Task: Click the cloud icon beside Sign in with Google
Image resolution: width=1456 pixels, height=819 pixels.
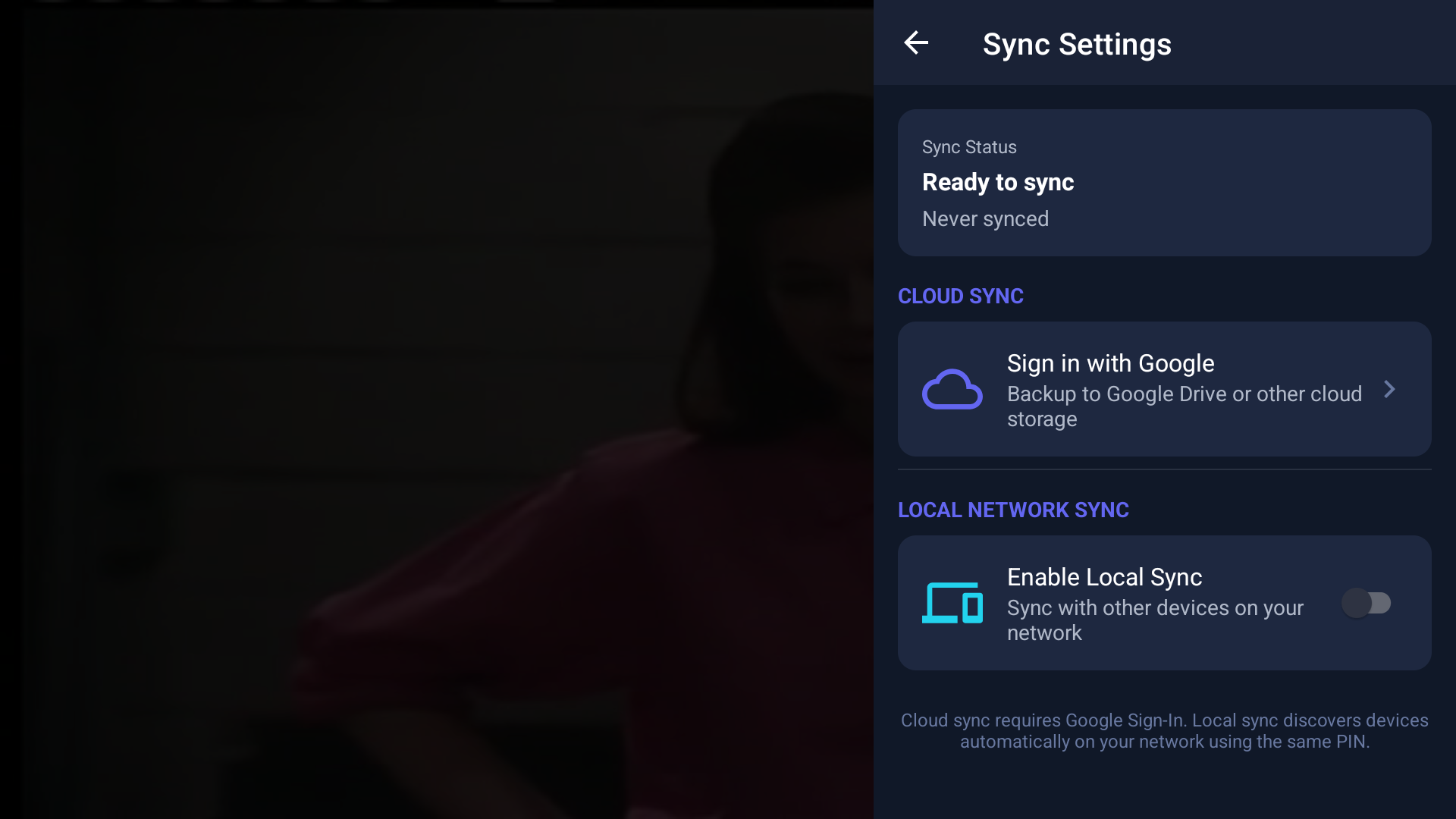Action: click(x=952, y=389)
